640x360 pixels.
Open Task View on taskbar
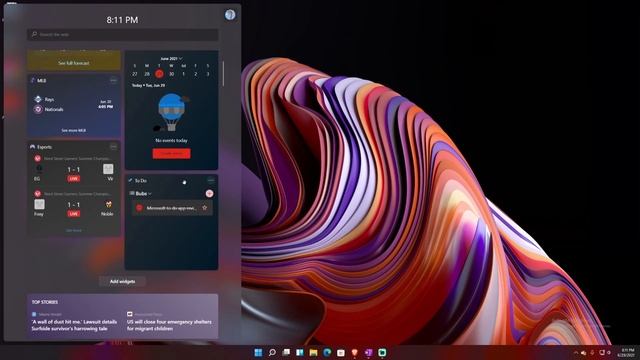pyautogui.click(x=286, y=353)
